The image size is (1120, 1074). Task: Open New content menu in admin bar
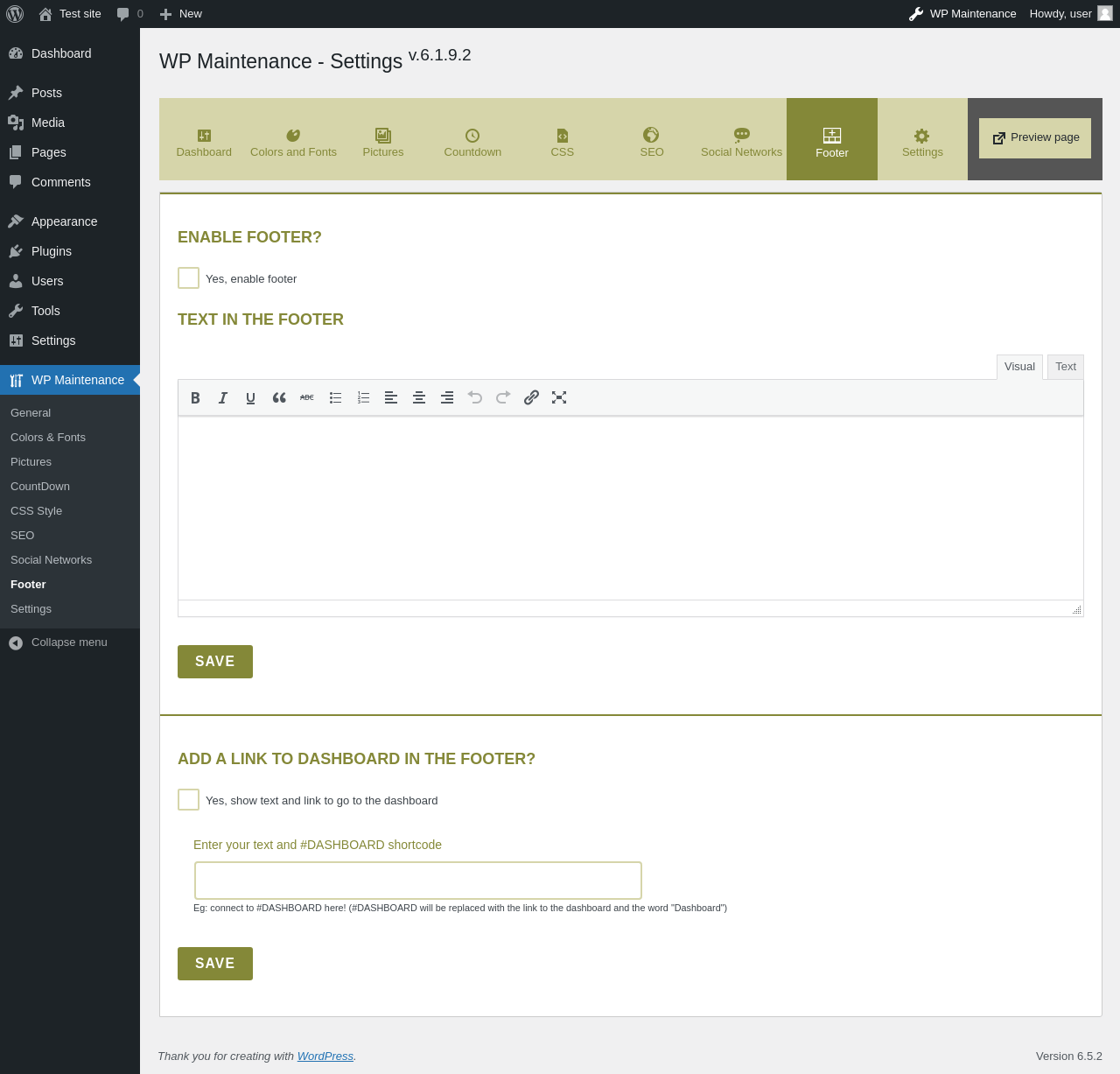pyautogui.click(x=180, y=14)
